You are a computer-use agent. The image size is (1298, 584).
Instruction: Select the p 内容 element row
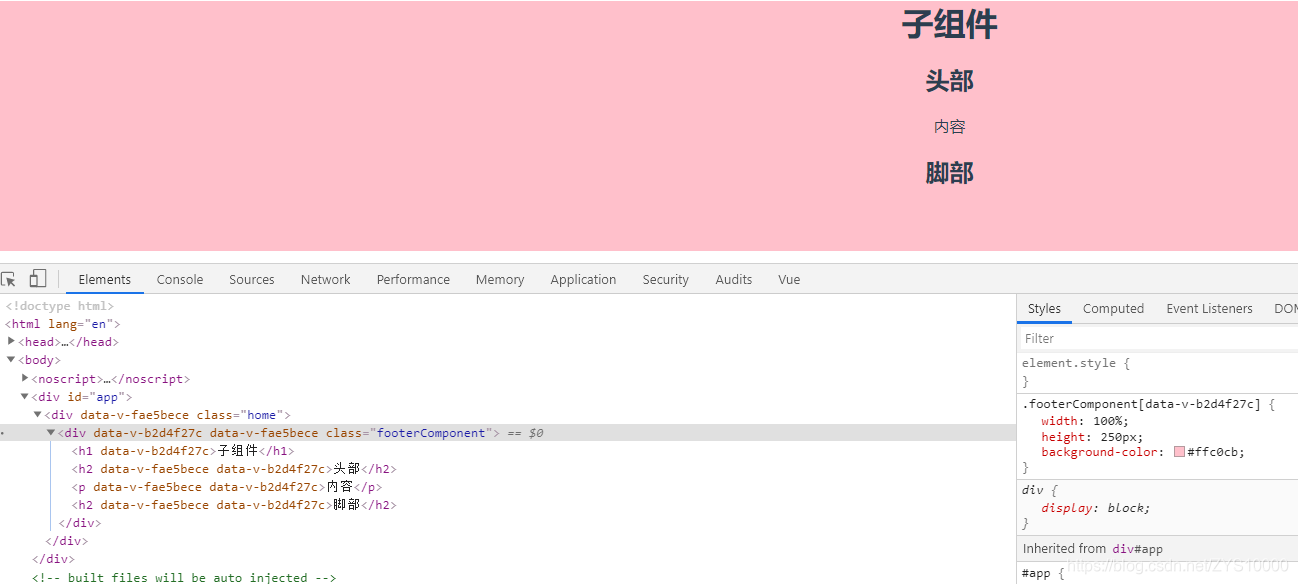coord(227,487)
